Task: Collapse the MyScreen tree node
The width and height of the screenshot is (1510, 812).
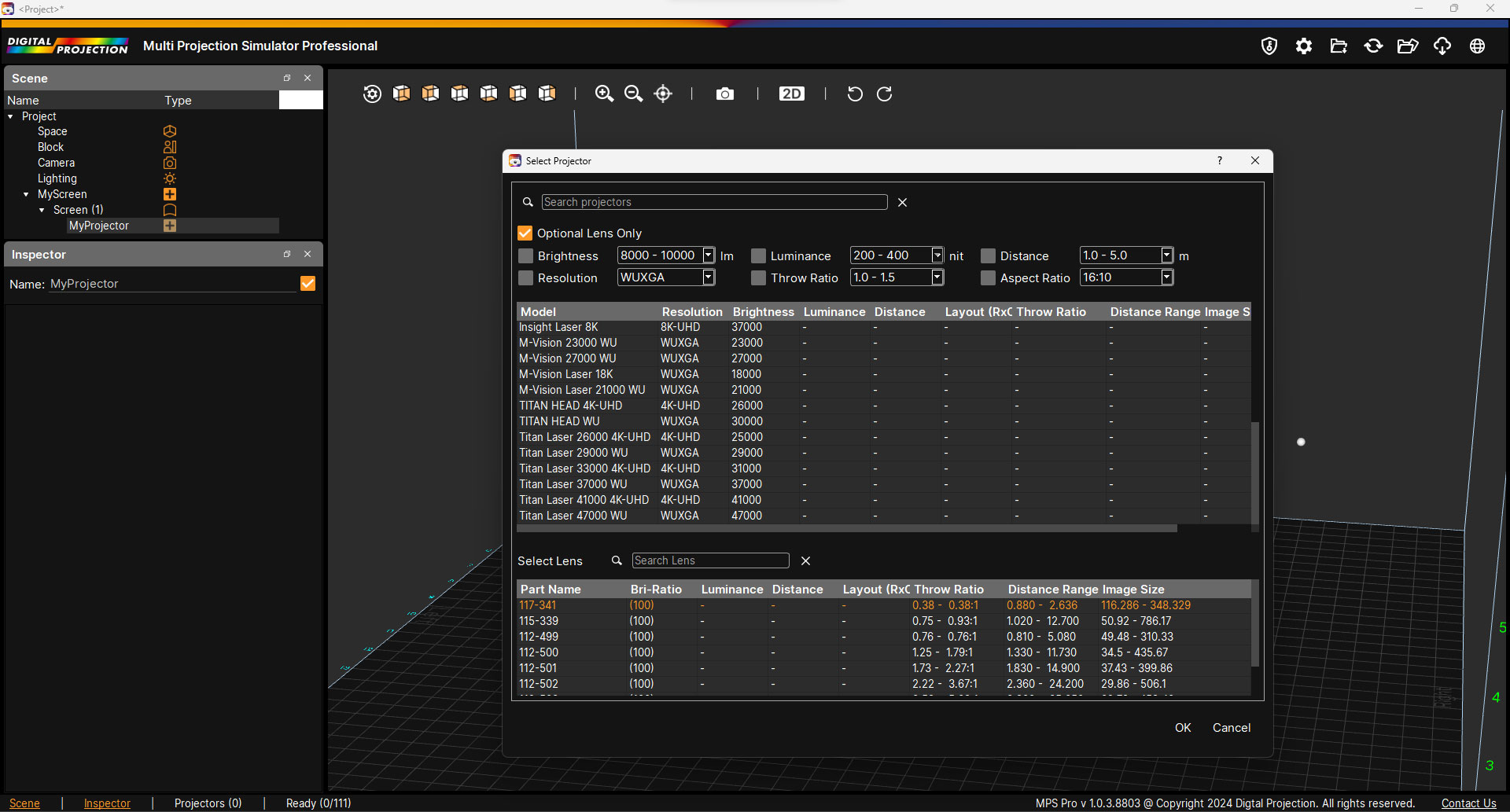Action: click(x=26, y=194)
